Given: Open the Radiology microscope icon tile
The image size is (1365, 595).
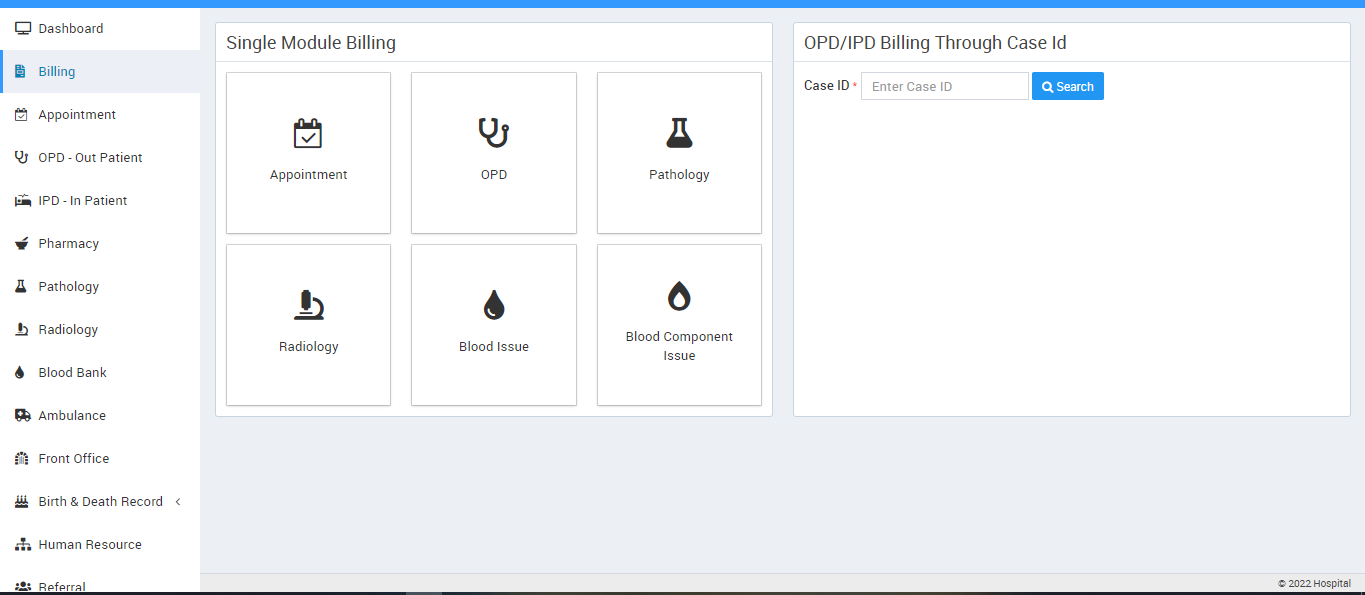Looking at the screenshot, I should tap(308, 304).
